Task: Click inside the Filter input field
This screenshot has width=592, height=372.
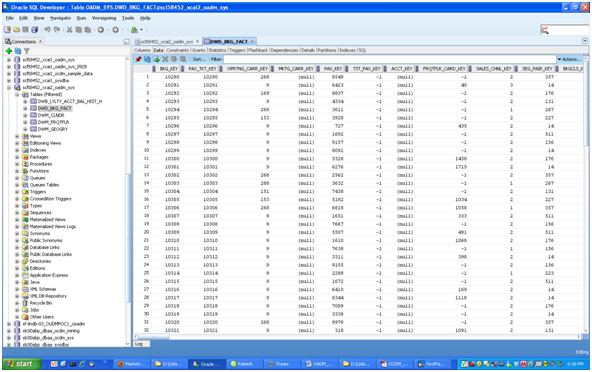Action: (x=389, y=59)
